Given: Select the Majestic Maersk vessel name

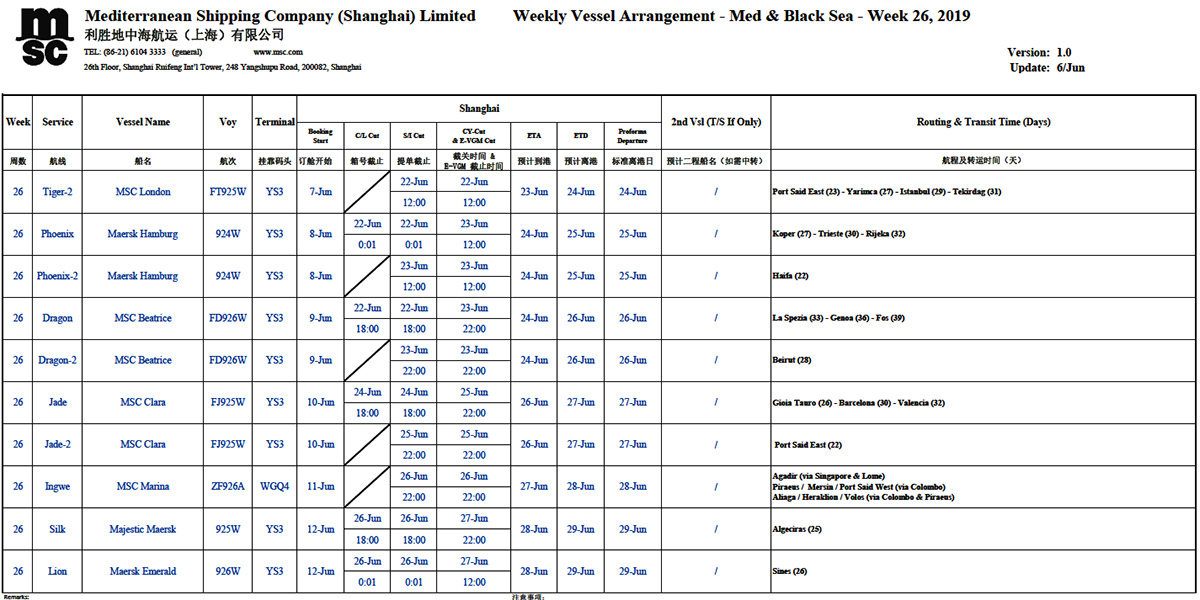Looking at the screenshot, I should click(x=143, y=529).
